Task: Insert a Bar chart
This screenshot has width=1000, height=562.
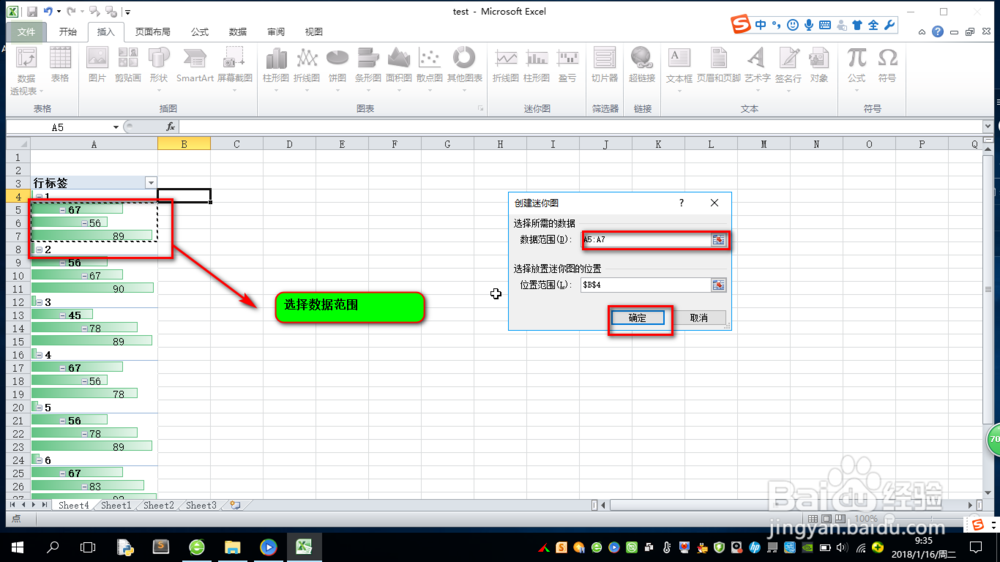Action: 367,69
